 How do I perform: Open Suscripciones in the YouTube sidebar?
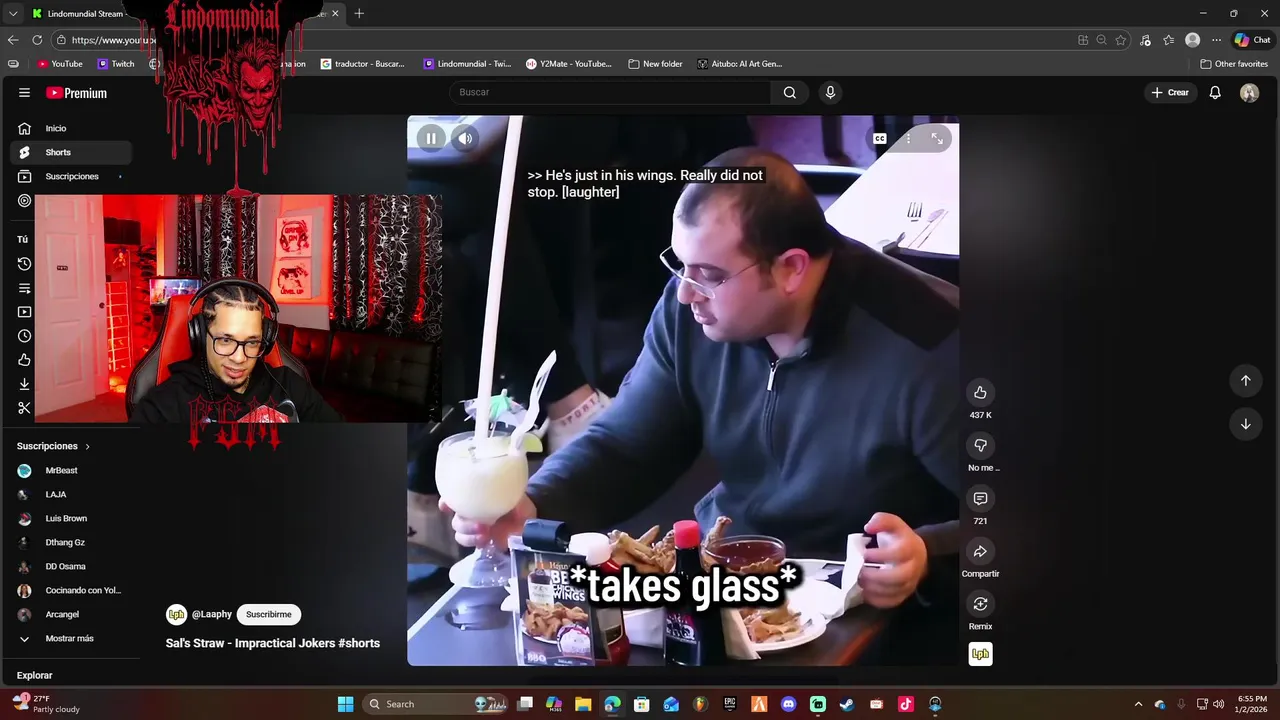pos(70,176)
